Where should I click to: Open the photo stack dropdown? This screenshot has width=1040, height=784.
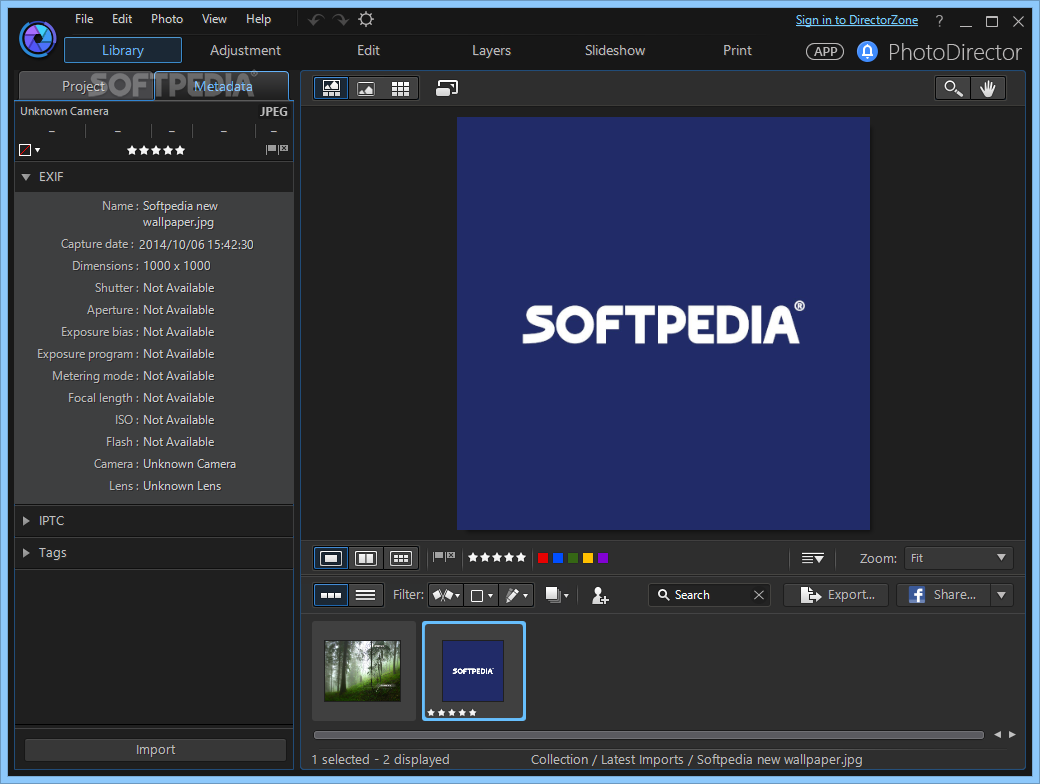[x=556, y=595]
